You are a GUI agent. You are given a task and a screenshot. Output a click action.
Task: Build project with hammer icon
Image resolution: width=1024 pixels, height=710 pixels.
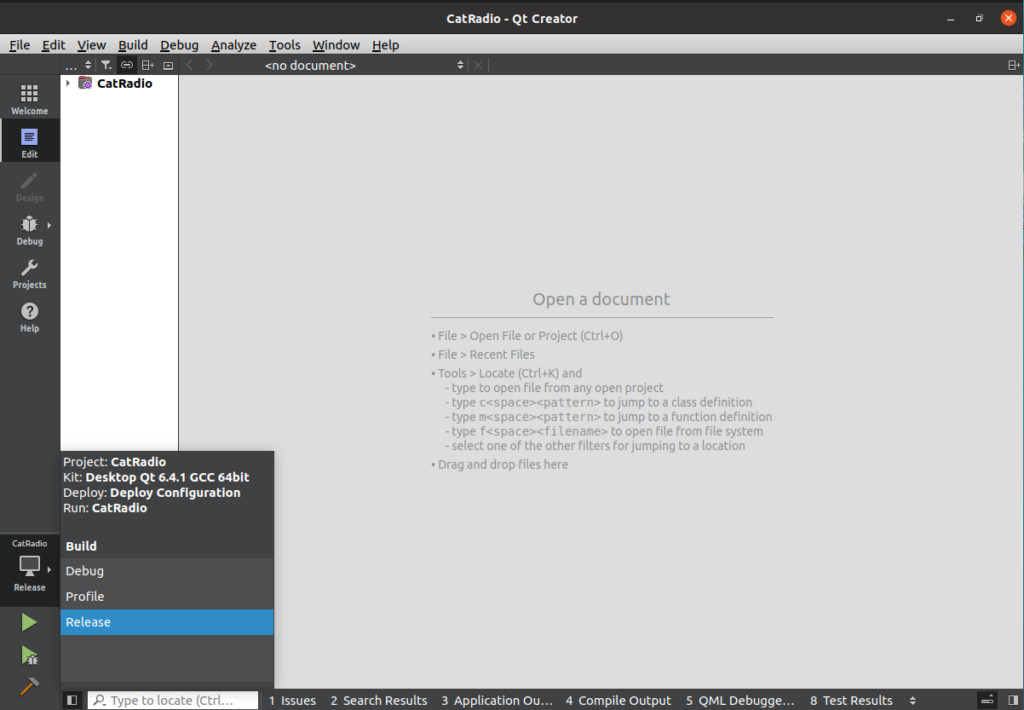[29, 686]
